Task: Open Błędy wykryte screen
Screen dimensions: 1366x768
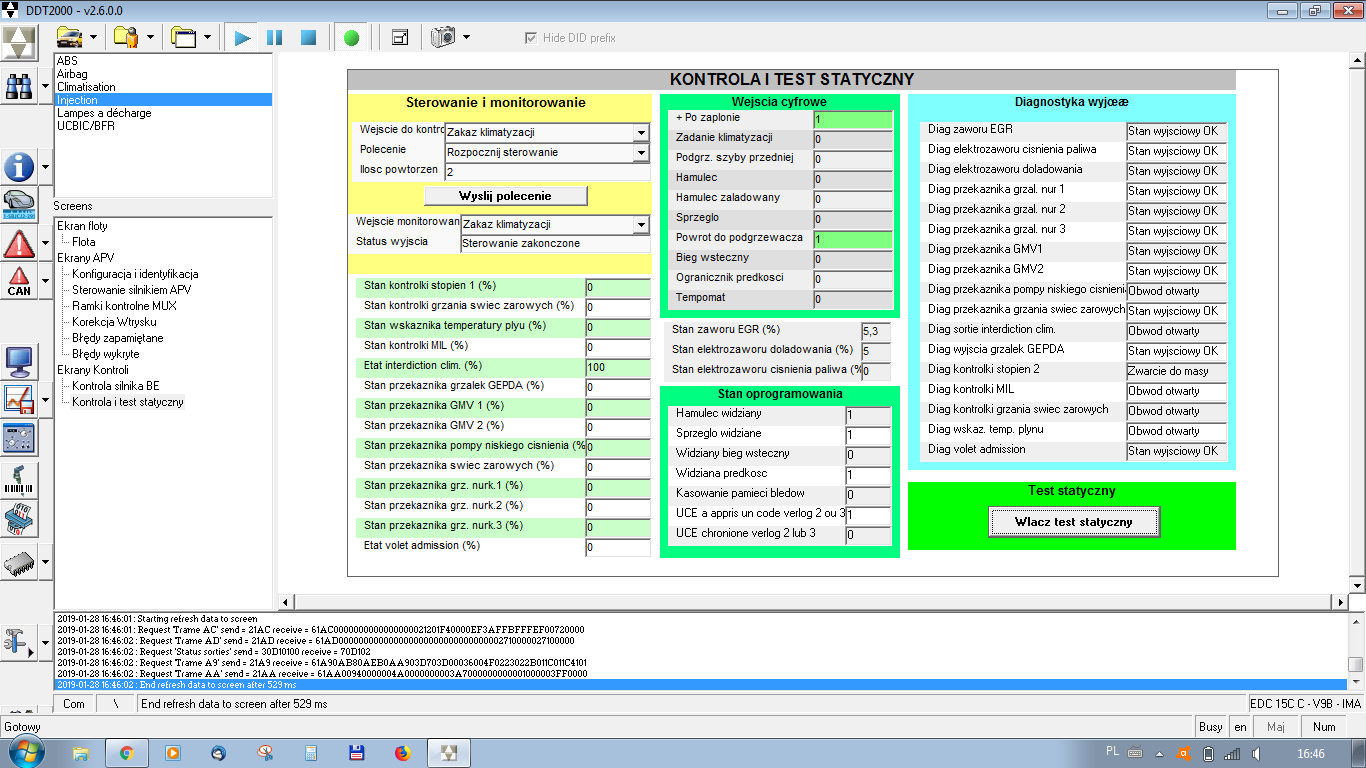Action: click(105, 354)
